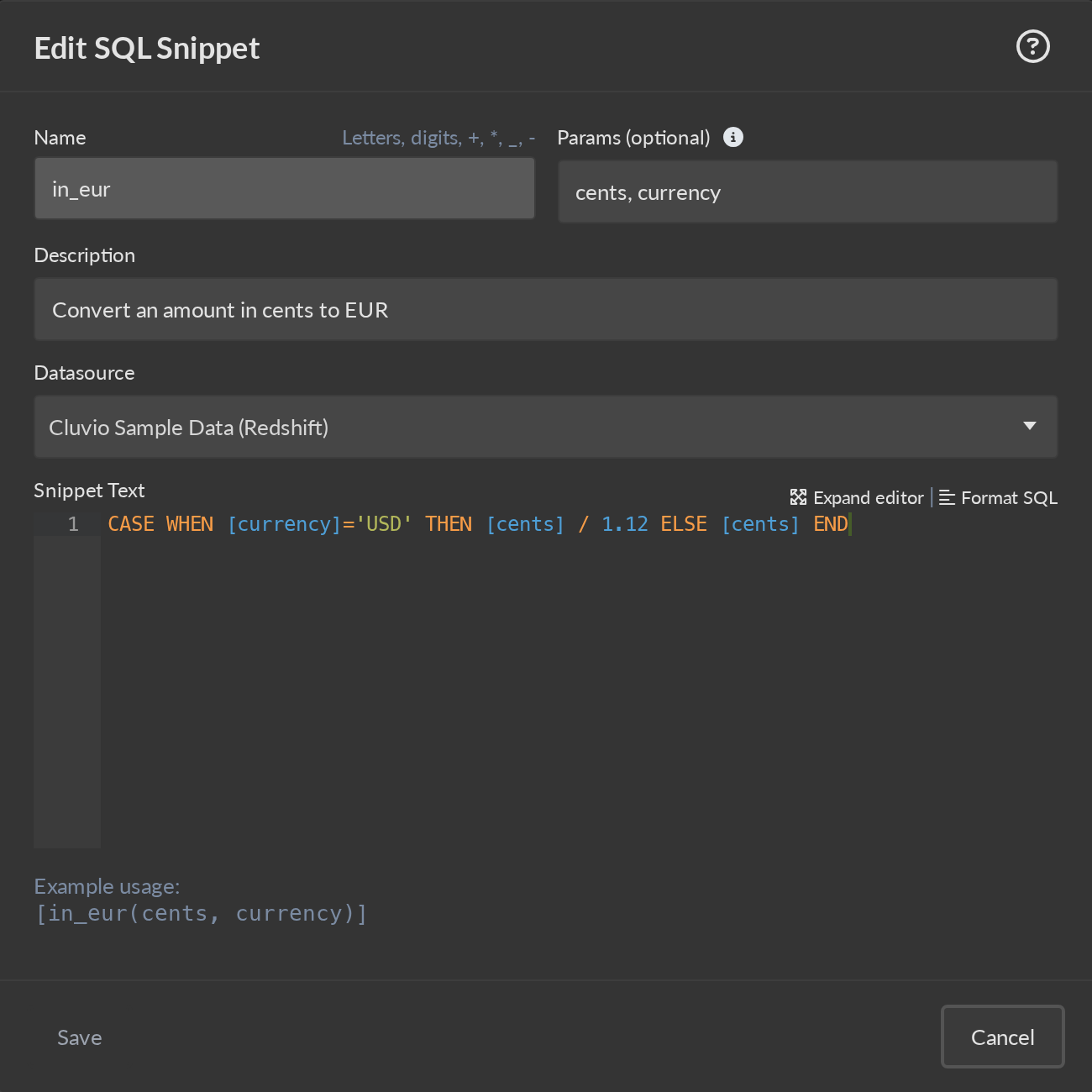The image size is (1092, 1092).
Task: Click the [currency] parameter in the snippet
Action: pyautogui.click(x=285, y=524)
